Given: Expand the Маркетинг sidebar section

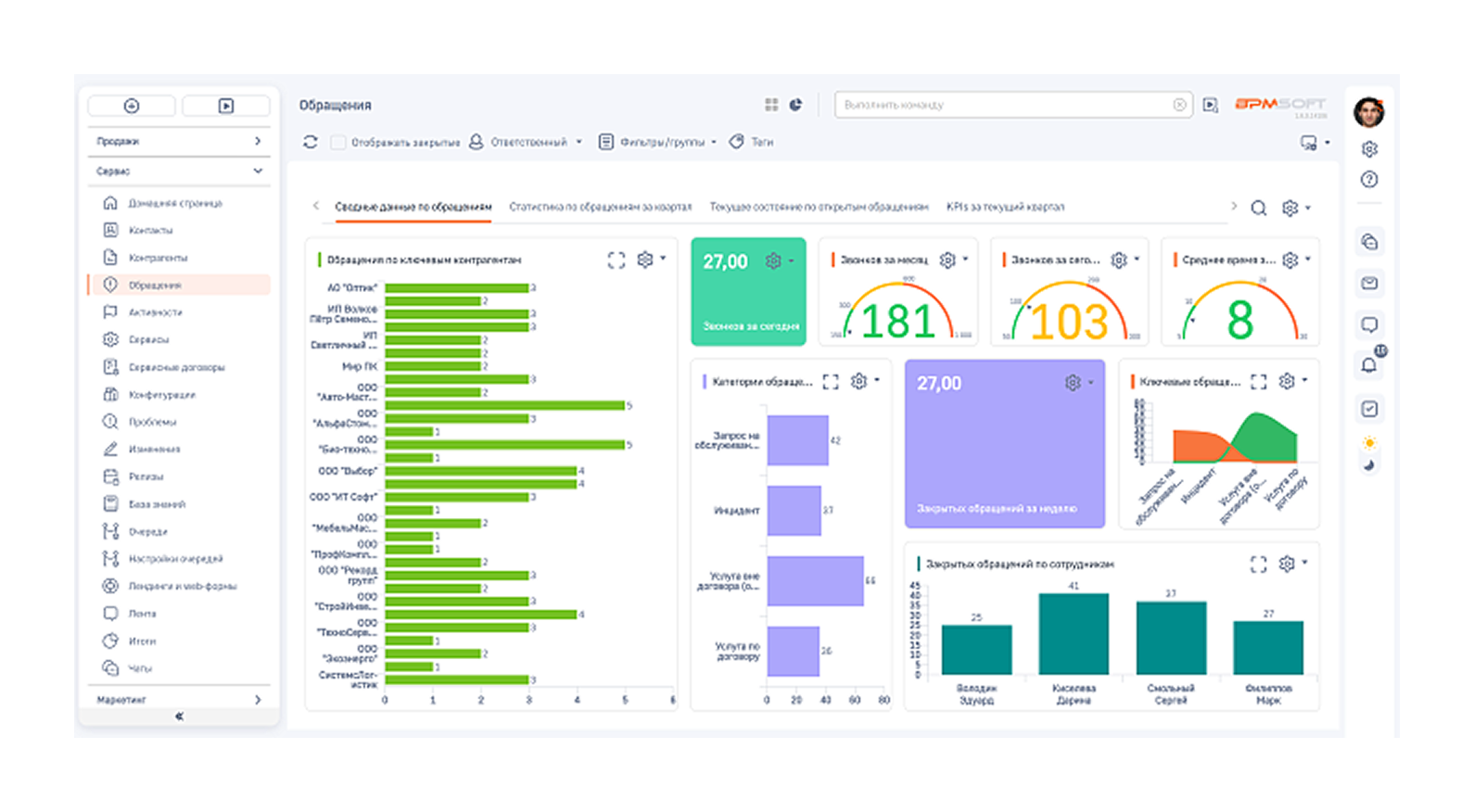Looking at the screenshot, I should [179, 700].
